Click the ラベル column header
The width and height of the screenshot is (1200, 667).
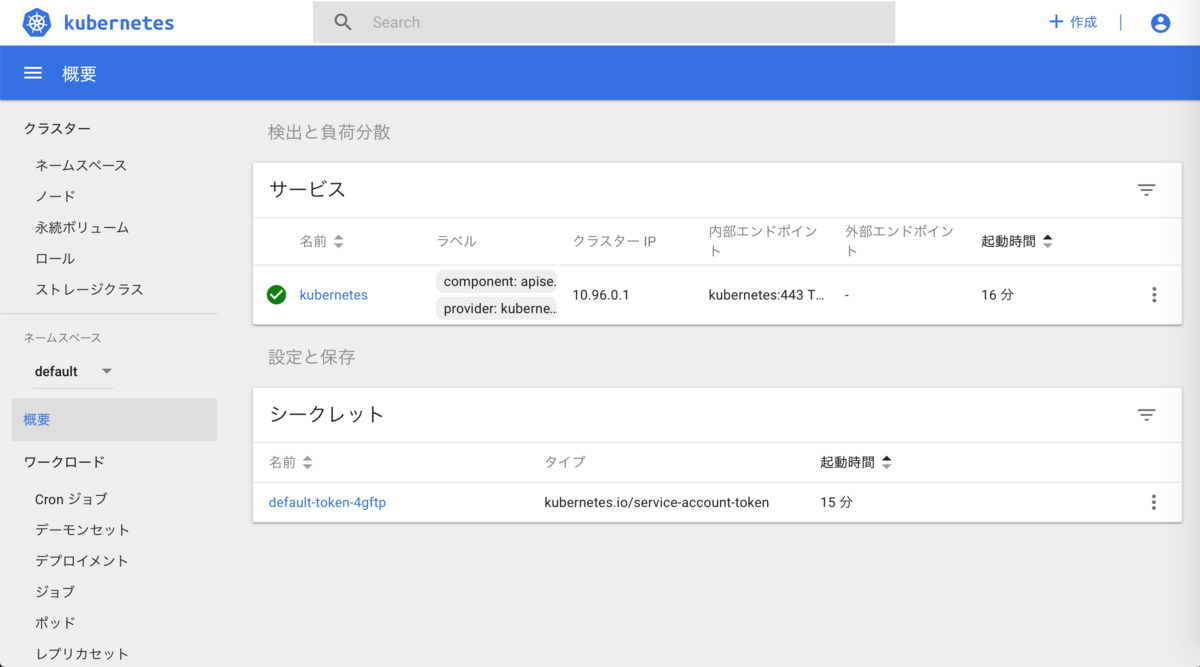[457, 241]
